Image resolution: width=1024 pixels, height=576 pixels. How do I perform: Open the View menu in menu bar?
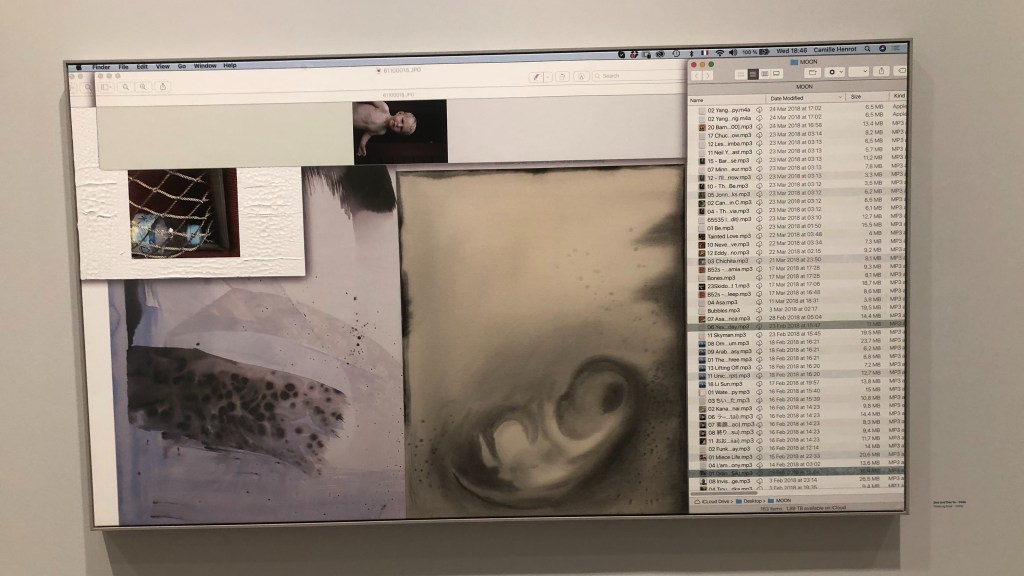pyautogui.click(x=162, y=66)
